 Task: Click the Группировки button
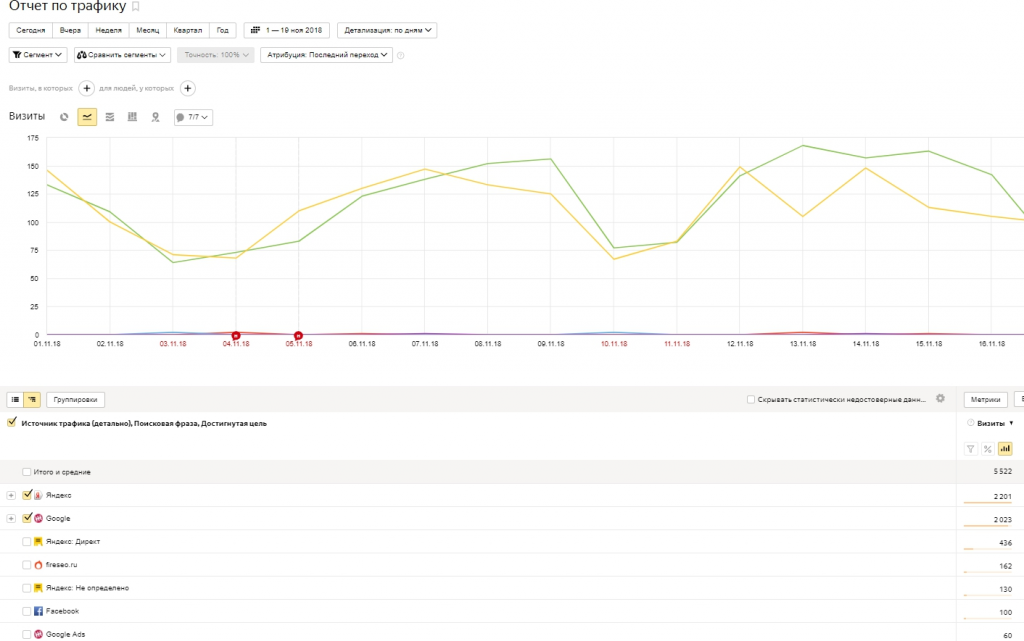coord(75,399)
